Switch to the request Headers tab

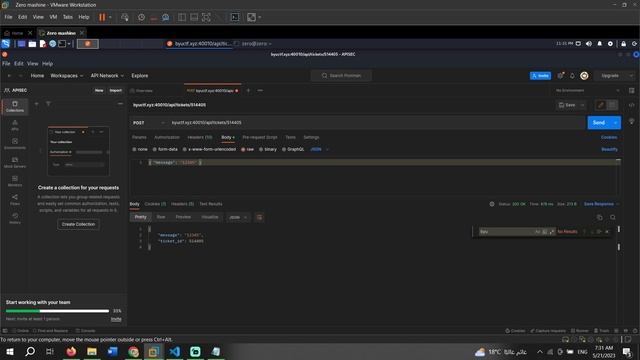[x=200, y=137]
